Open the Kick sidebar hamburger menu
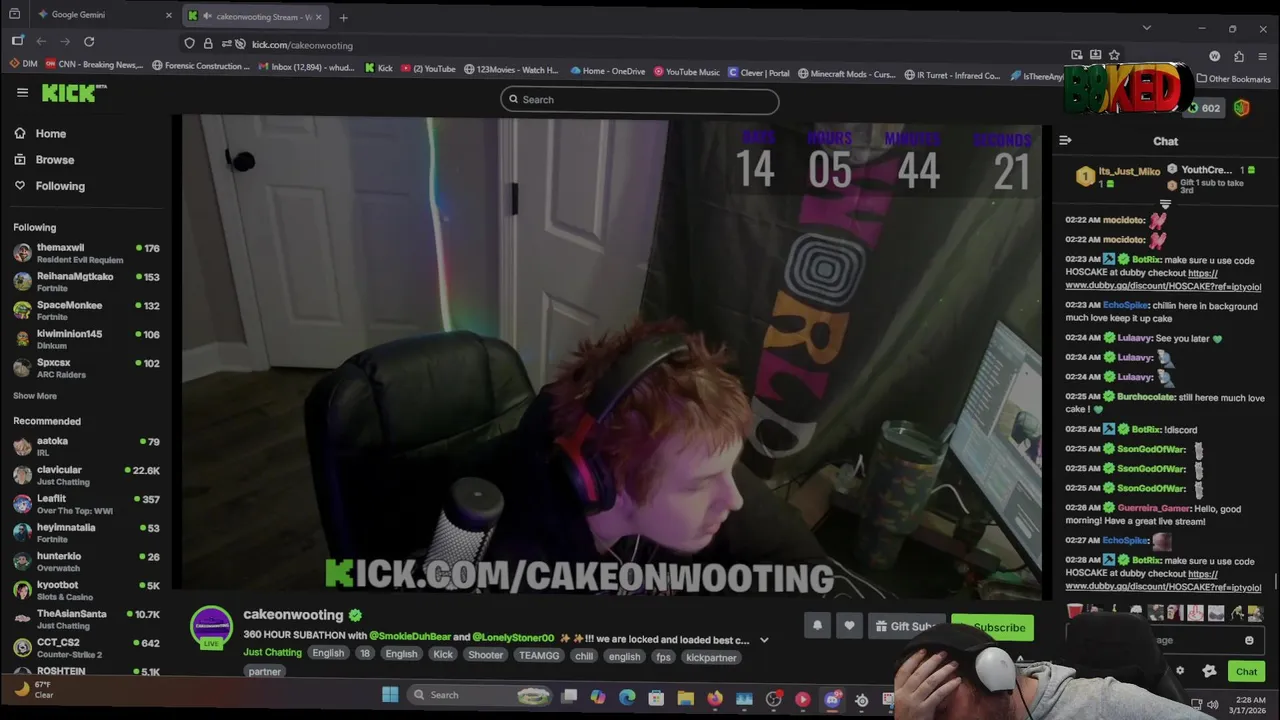This screenshot has width=1280, height=720. 22,92
